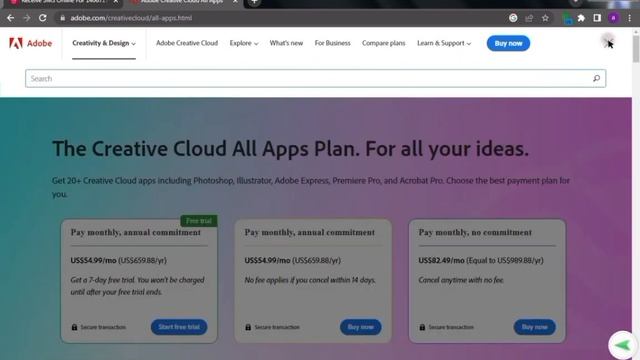
Task: Expand Creativity & Design menu
Action: (104, 43)
